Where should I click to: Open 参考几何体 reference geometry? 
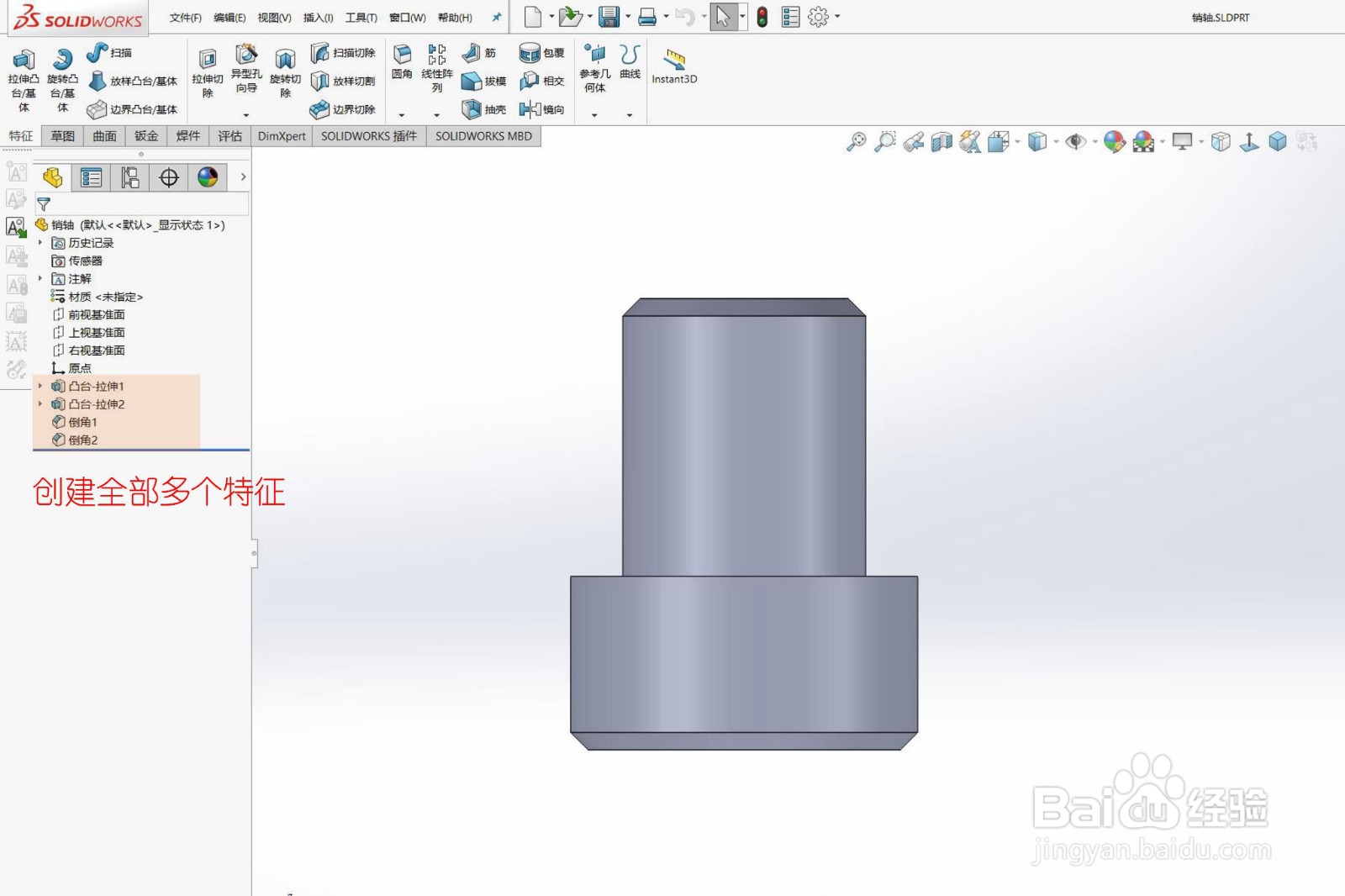594,68
